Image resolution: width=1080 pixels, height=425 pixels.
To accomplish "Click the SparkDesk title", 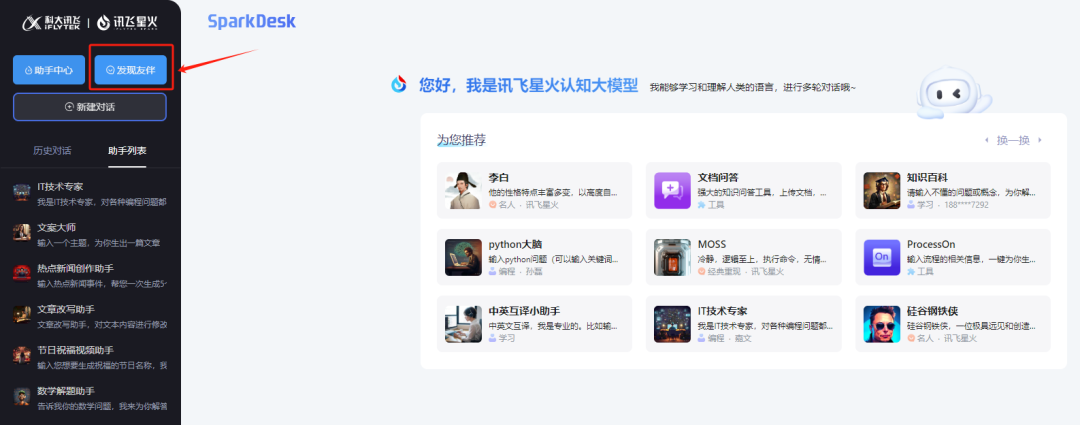I will [x=251, y=21].
